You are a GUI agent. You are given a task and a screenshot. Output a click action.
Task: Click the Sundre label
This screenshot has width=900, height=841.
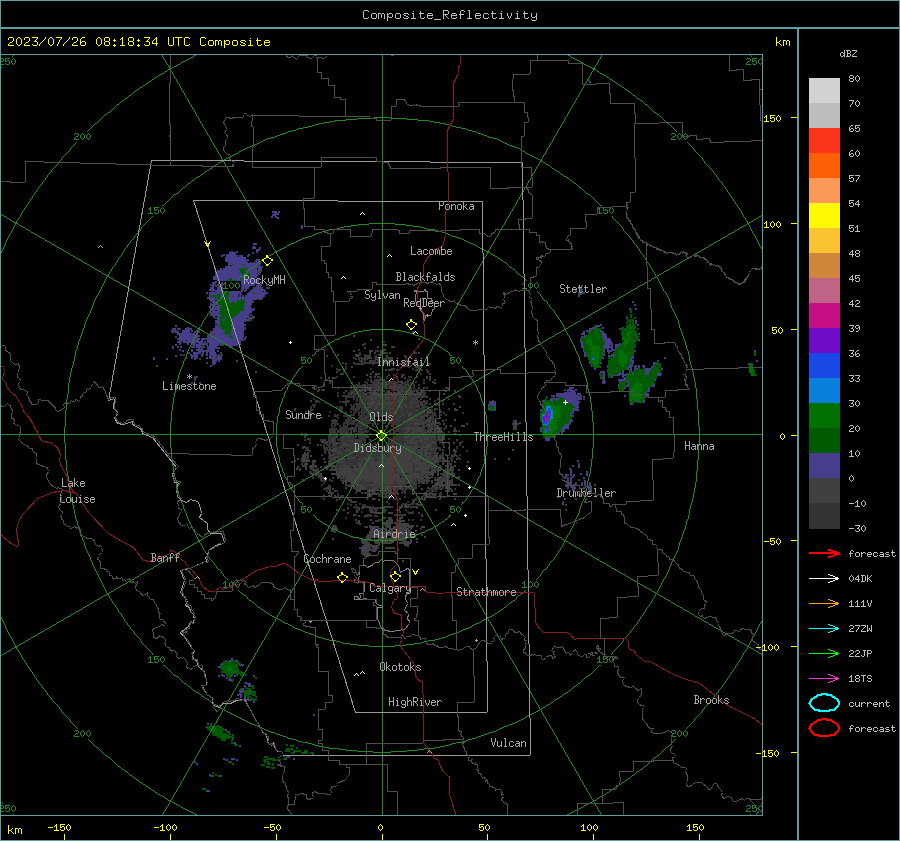(x=304, y=414)
